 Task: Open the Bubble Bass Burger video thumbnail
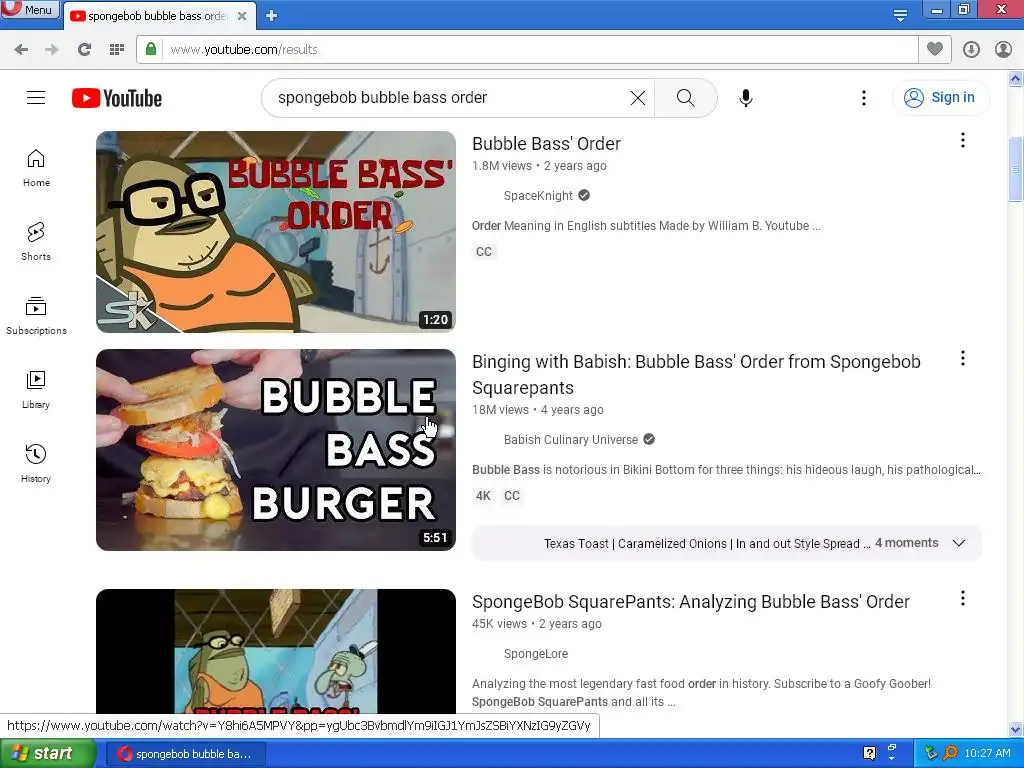coord(276,450)
